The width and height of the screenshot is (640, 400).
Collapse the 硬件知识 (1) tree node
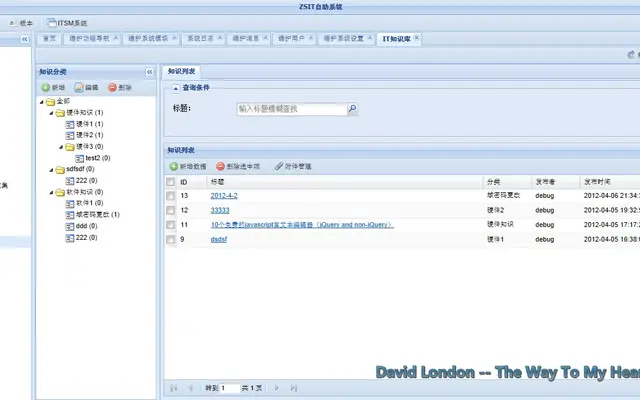point(51,113)
